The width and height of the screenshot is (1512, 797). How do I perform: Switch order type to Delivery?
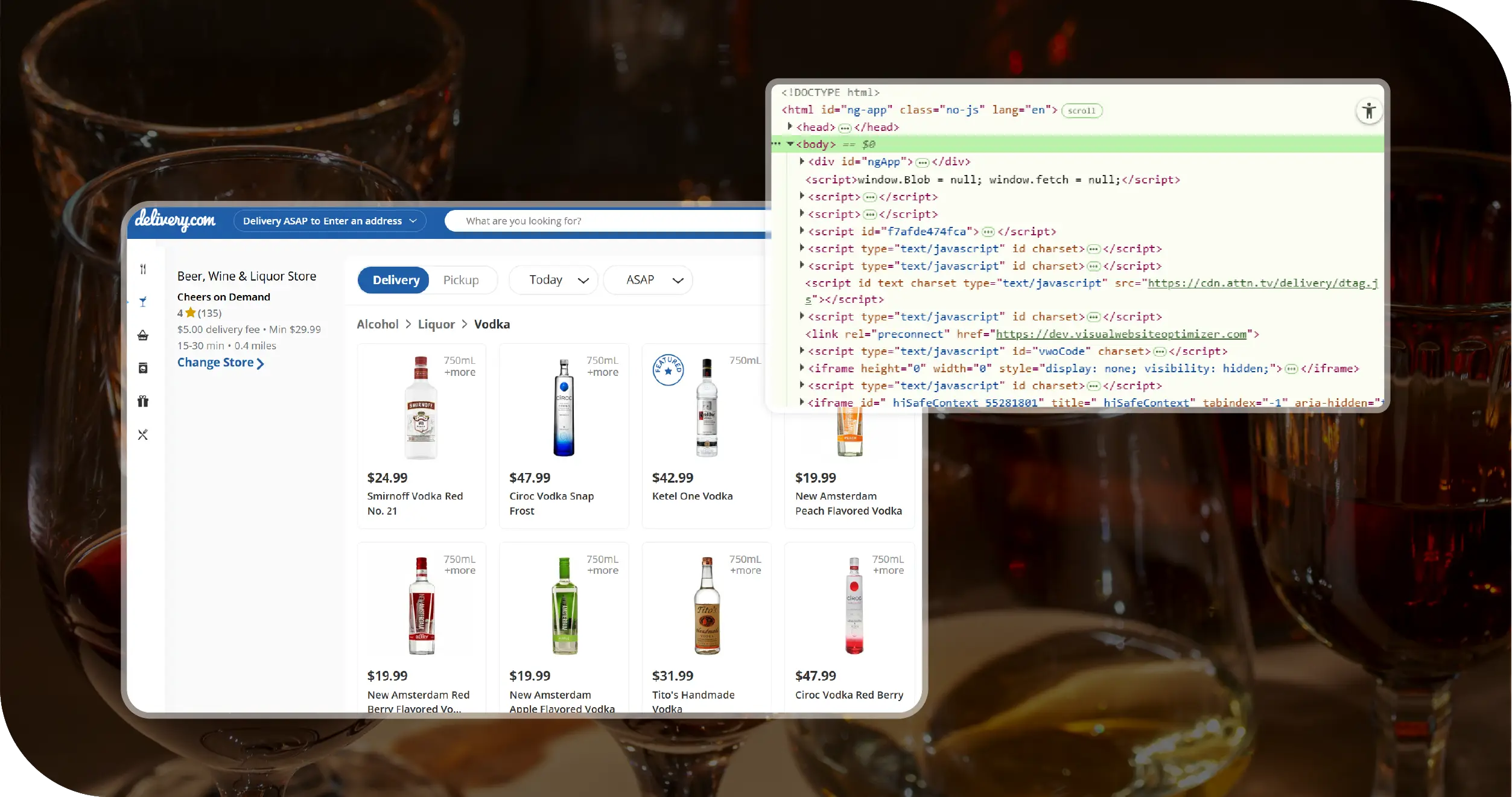[396, 280]
